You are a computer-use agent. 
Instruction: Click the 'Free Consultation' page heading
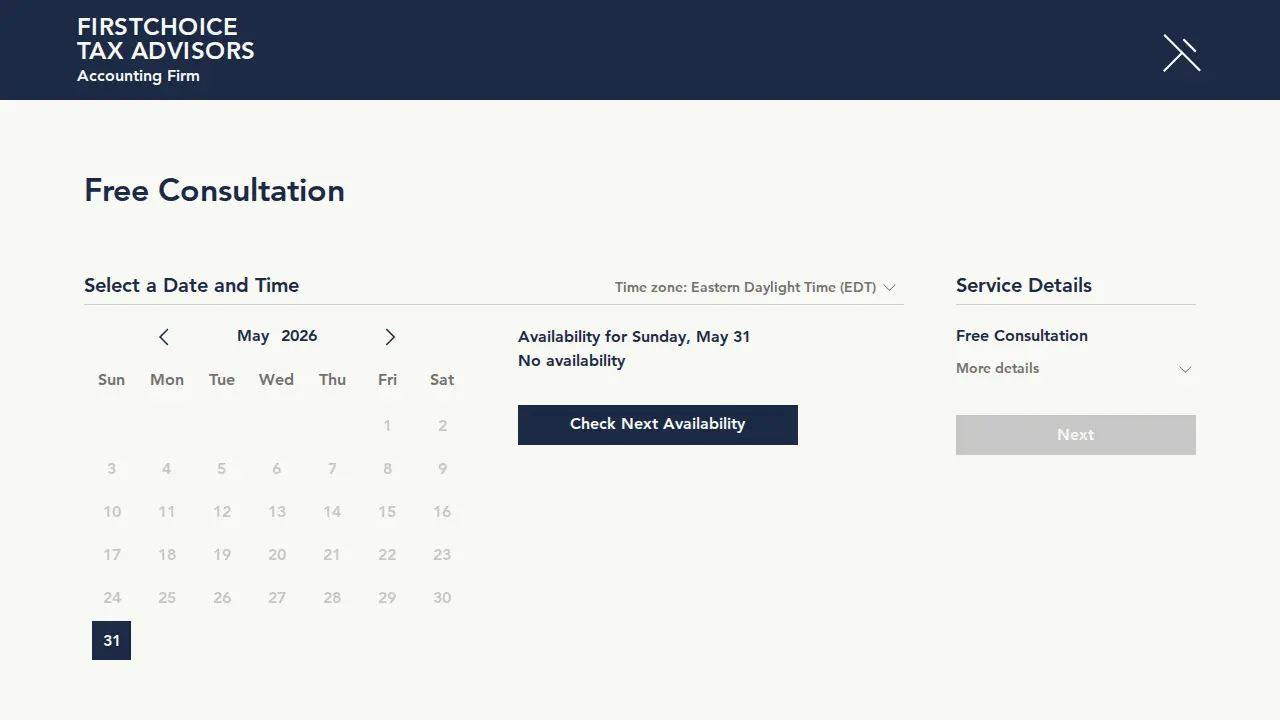click(x=214, y=191)
